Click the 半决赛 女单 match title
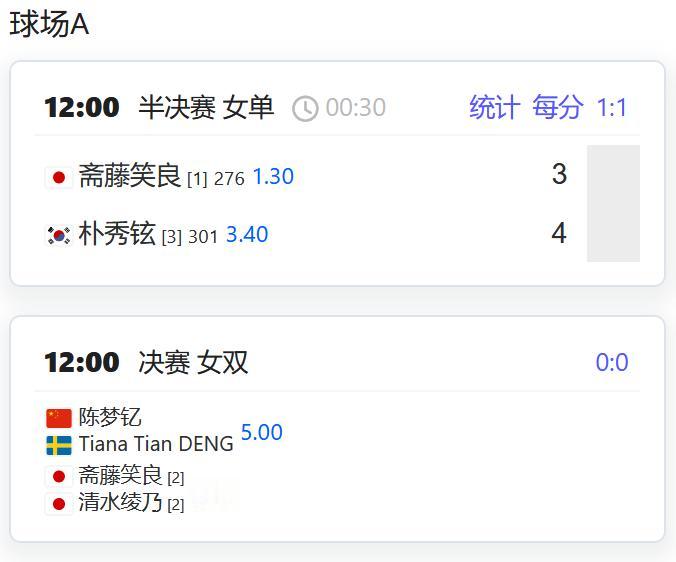 point(206,108)
